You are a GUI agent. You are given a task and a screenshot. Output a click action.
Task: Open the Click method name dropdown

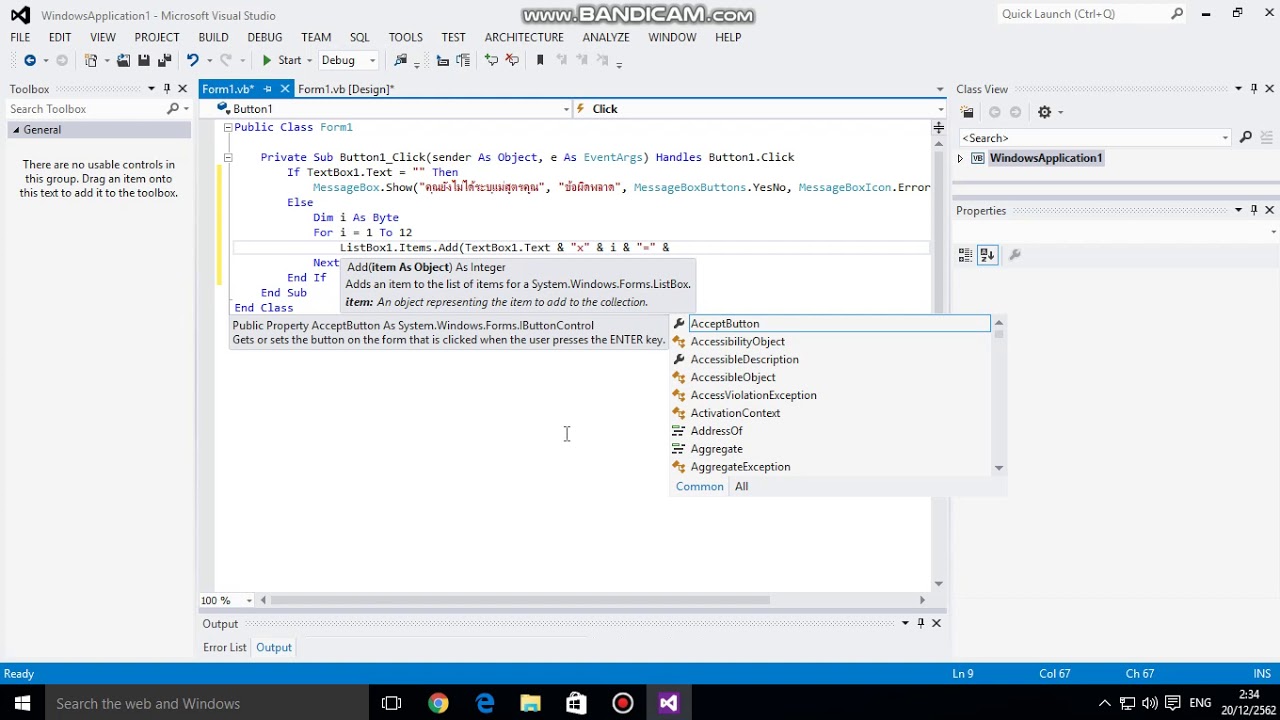click(940, 109)
